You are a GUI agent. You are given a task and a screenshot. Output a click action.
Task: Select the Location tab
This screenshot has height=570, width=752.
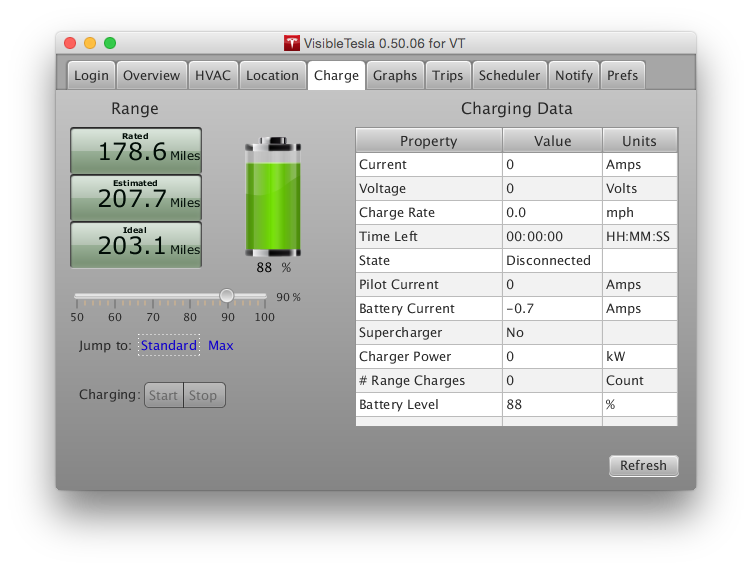coord(272,75)
